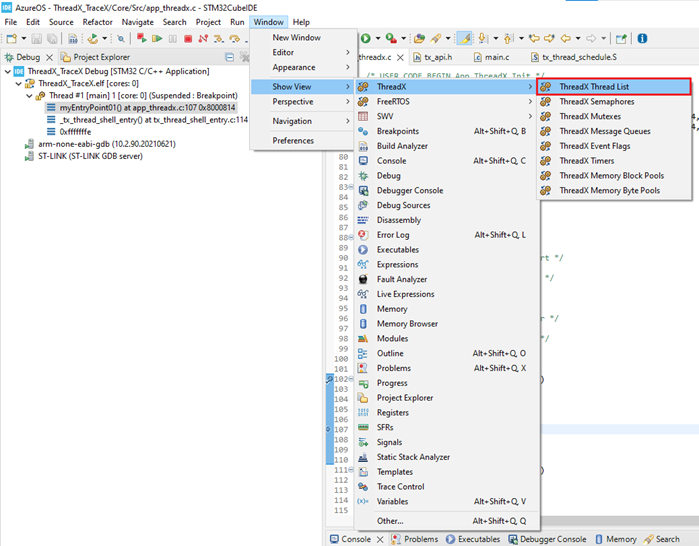Click the blue Information Center icon
This screenshot has height=546, width=699.
642,39
